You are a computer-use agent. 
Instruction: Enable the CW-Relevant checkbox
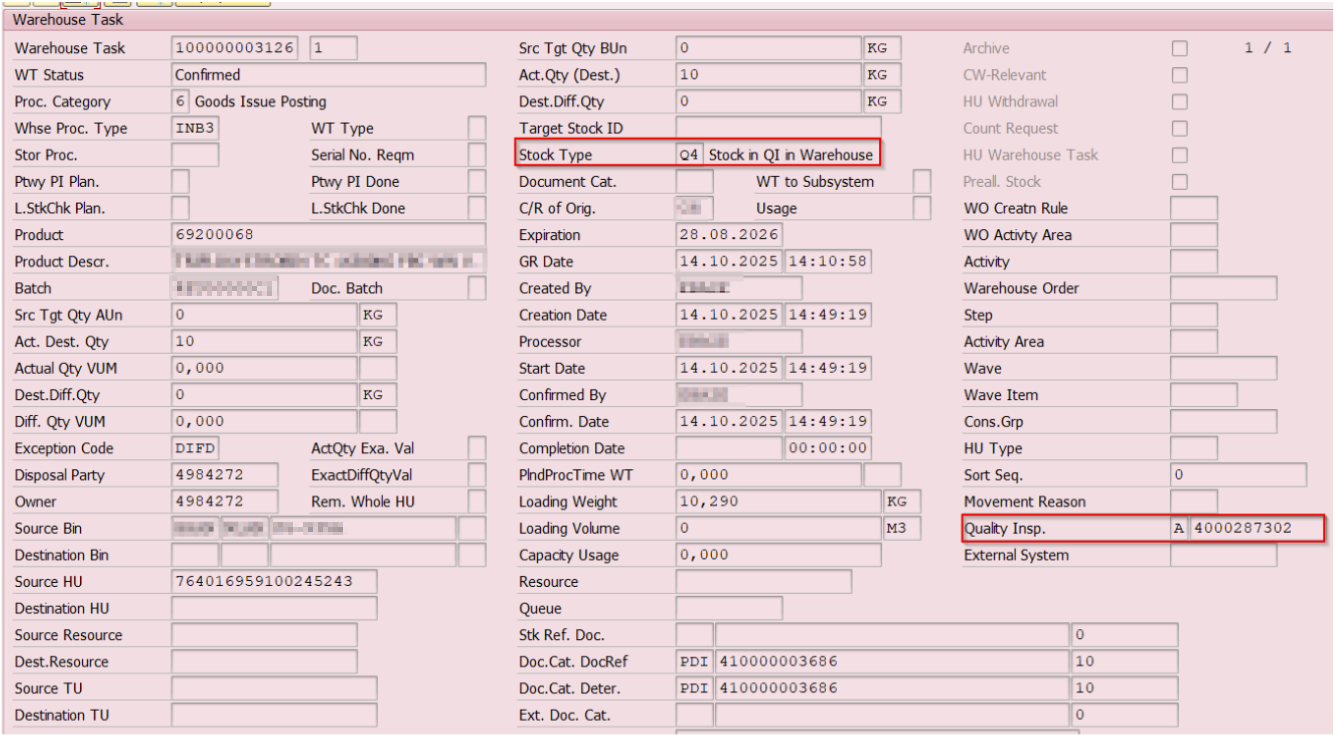click(x=1180, y=76)
